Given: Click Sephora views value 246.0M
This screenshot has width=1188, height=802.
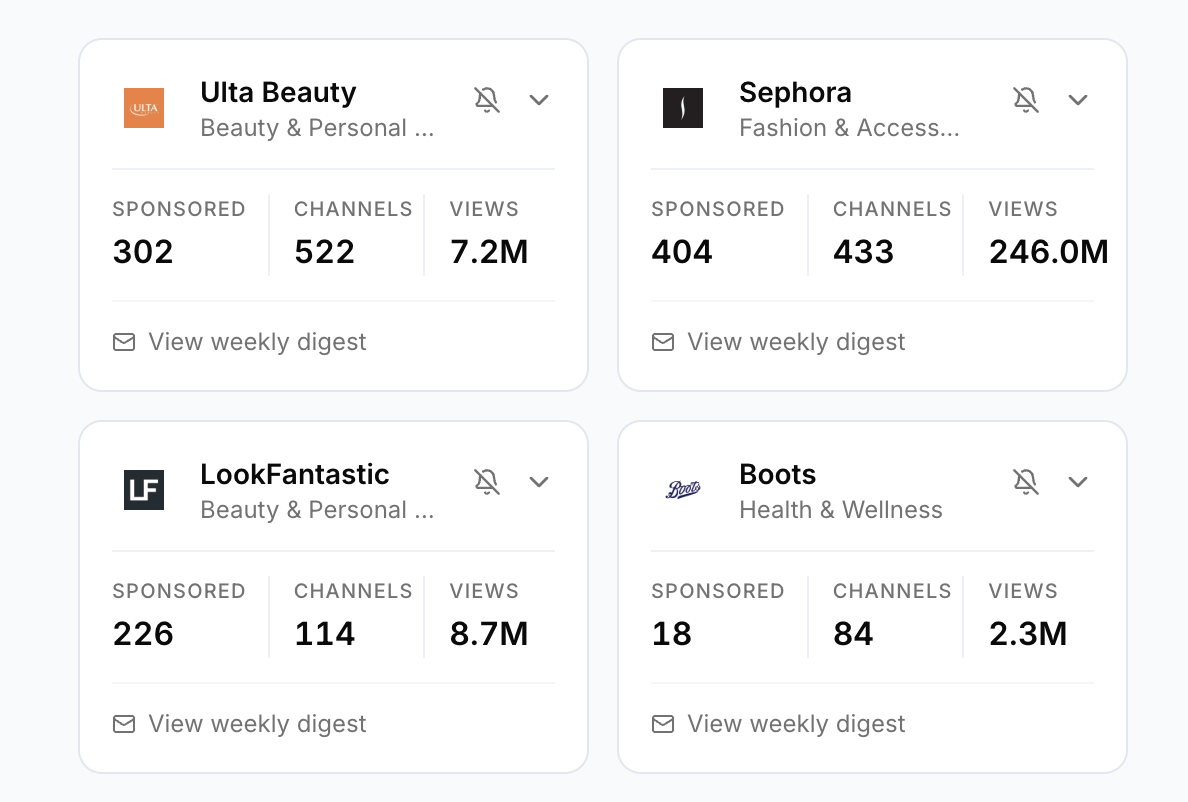Looking at the screenshot, I should (x=1049, y=251).
